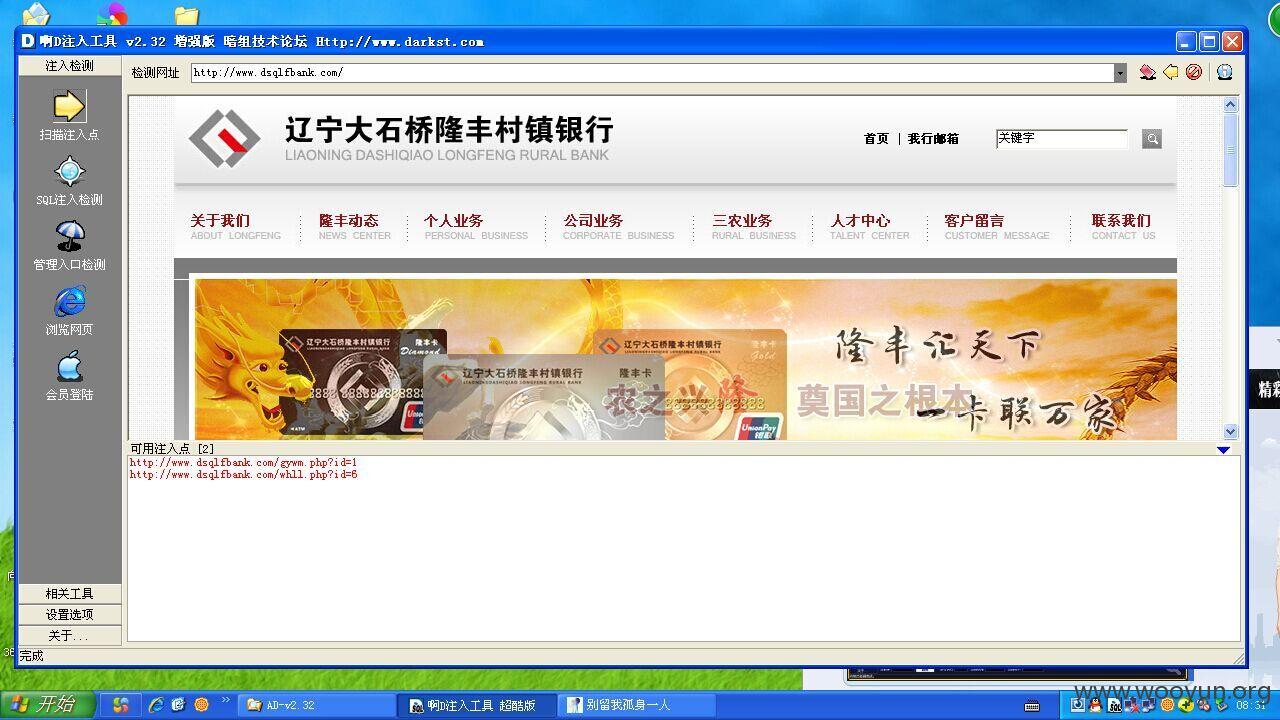1280x720 pixels.
Task: Click the webpage scrollbar down arrow
Action: click(x=1231, y=432)
